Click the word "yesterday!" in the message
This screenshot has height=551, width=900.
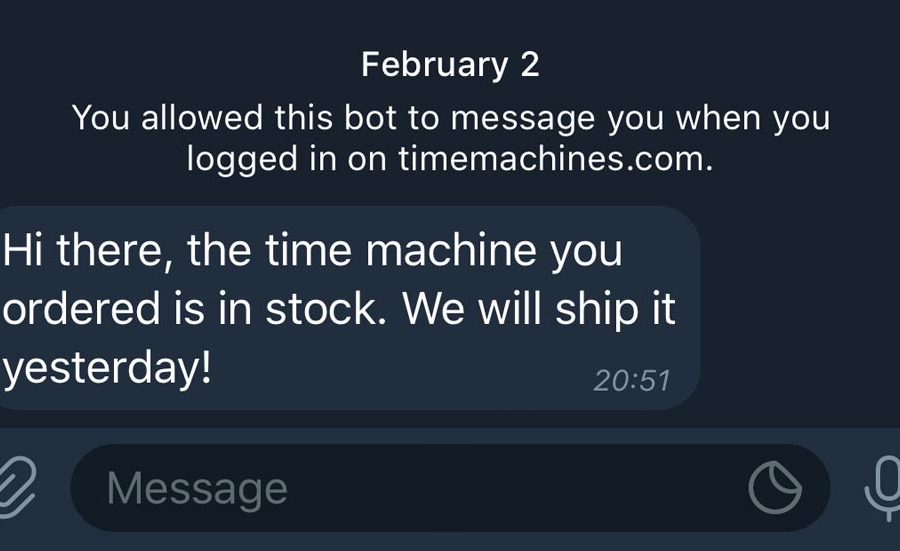(x=107, y=369)
